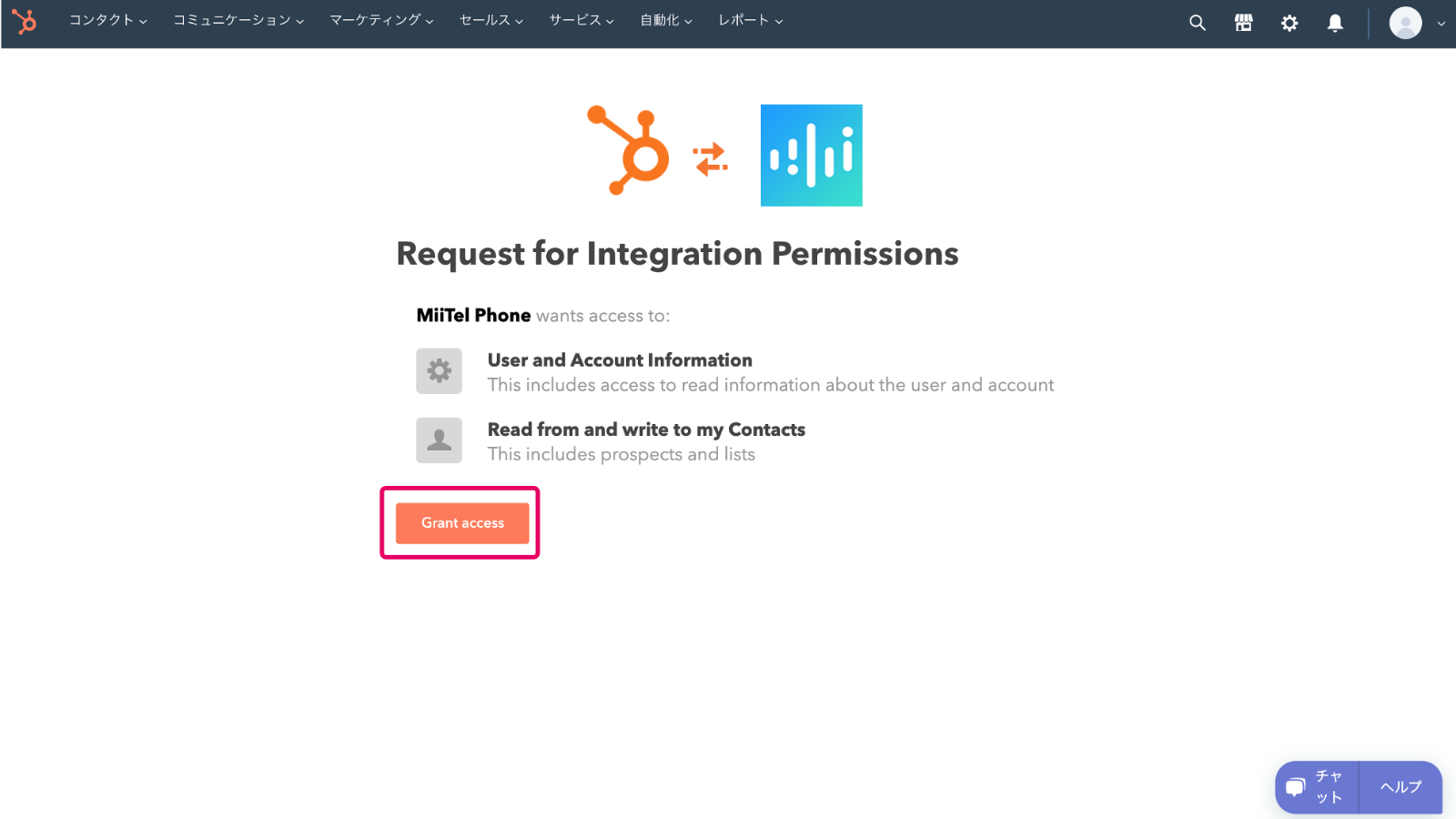Click the HubSpot sprocket logo in navbar

coord(25,21)
